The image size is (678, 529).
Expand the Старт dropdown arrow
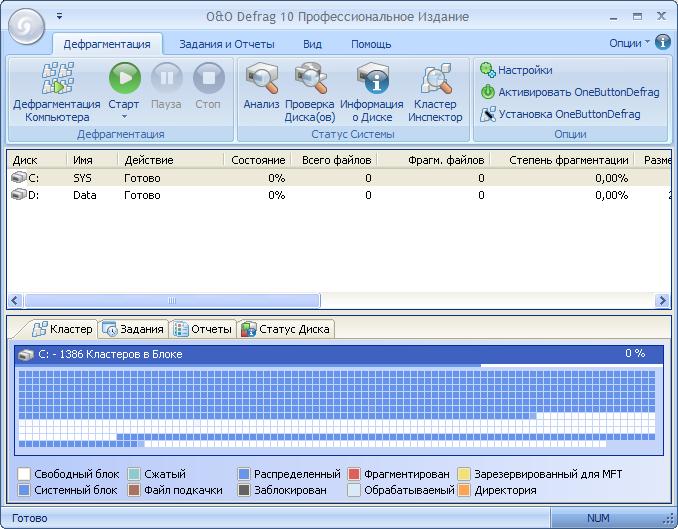(124, 117)
